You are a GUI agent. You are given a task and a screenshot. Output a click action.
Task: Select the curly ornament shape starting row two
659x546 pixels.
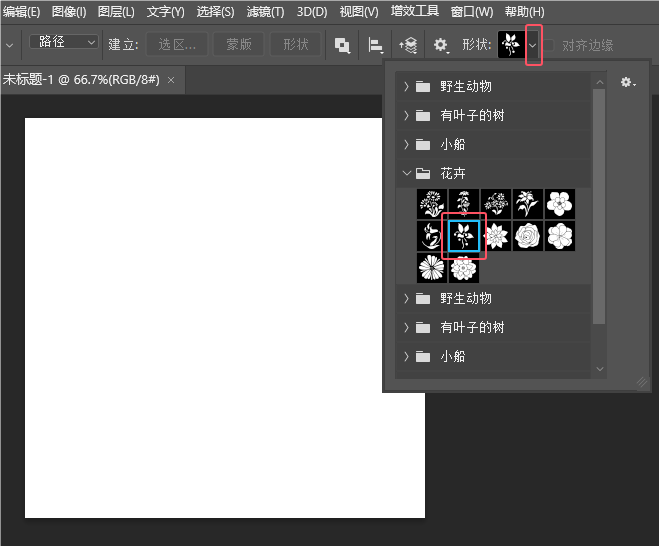[x=430, y=236]
